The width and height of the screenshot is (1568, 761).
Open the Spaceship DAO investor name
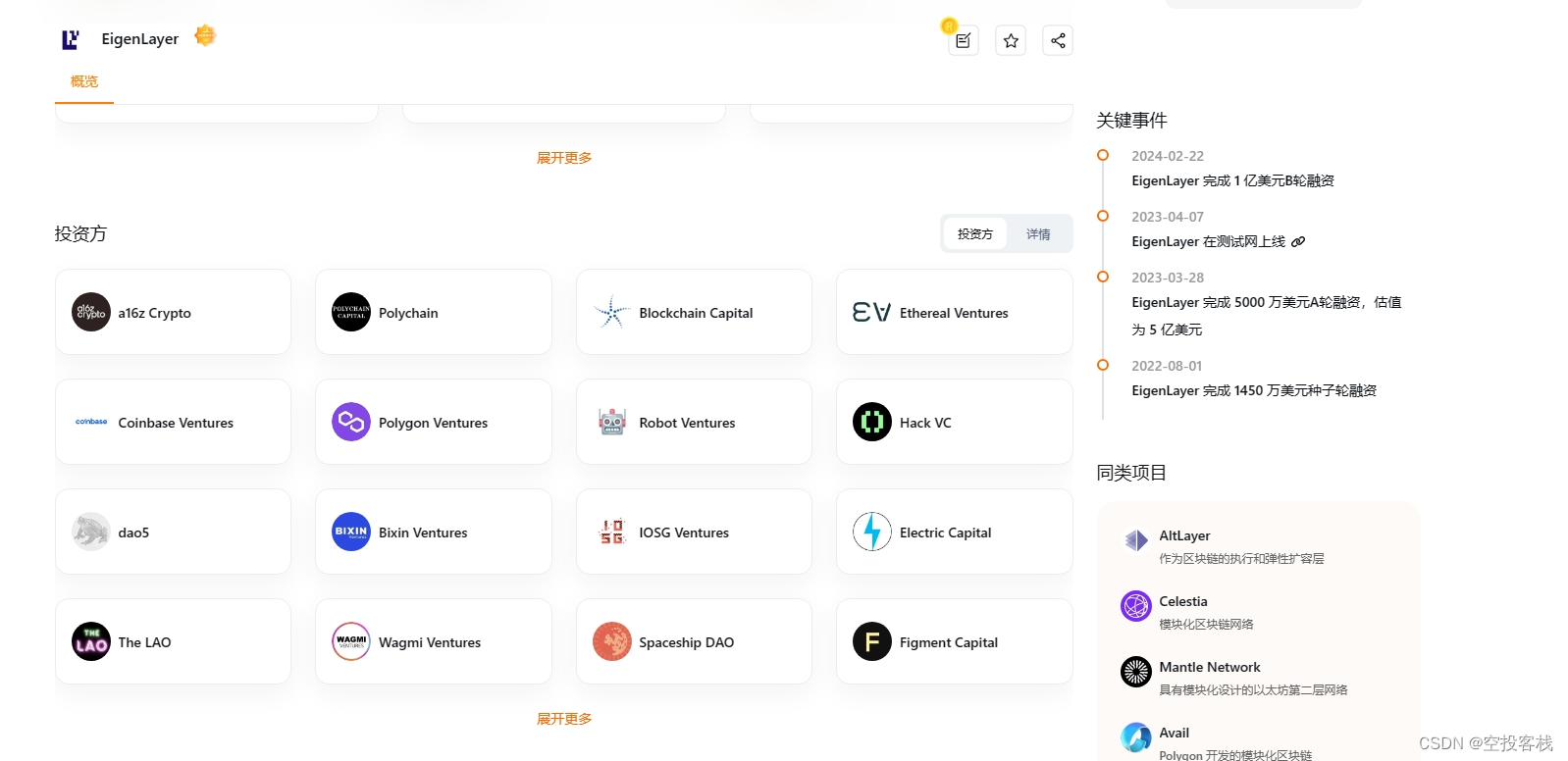[x=686, y=642]
